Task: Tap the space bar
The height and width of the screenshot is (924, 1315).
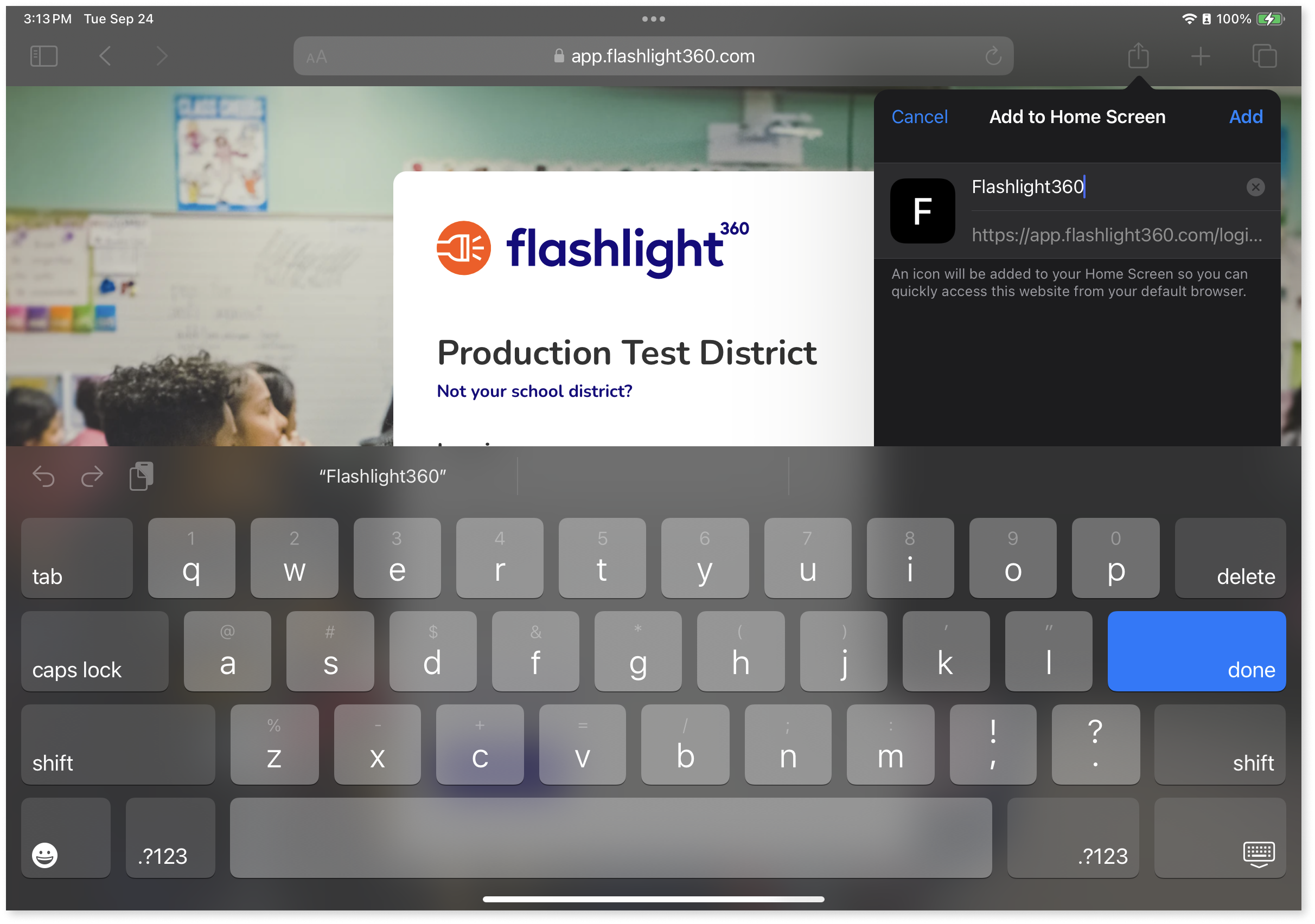Action: [611, 838]
